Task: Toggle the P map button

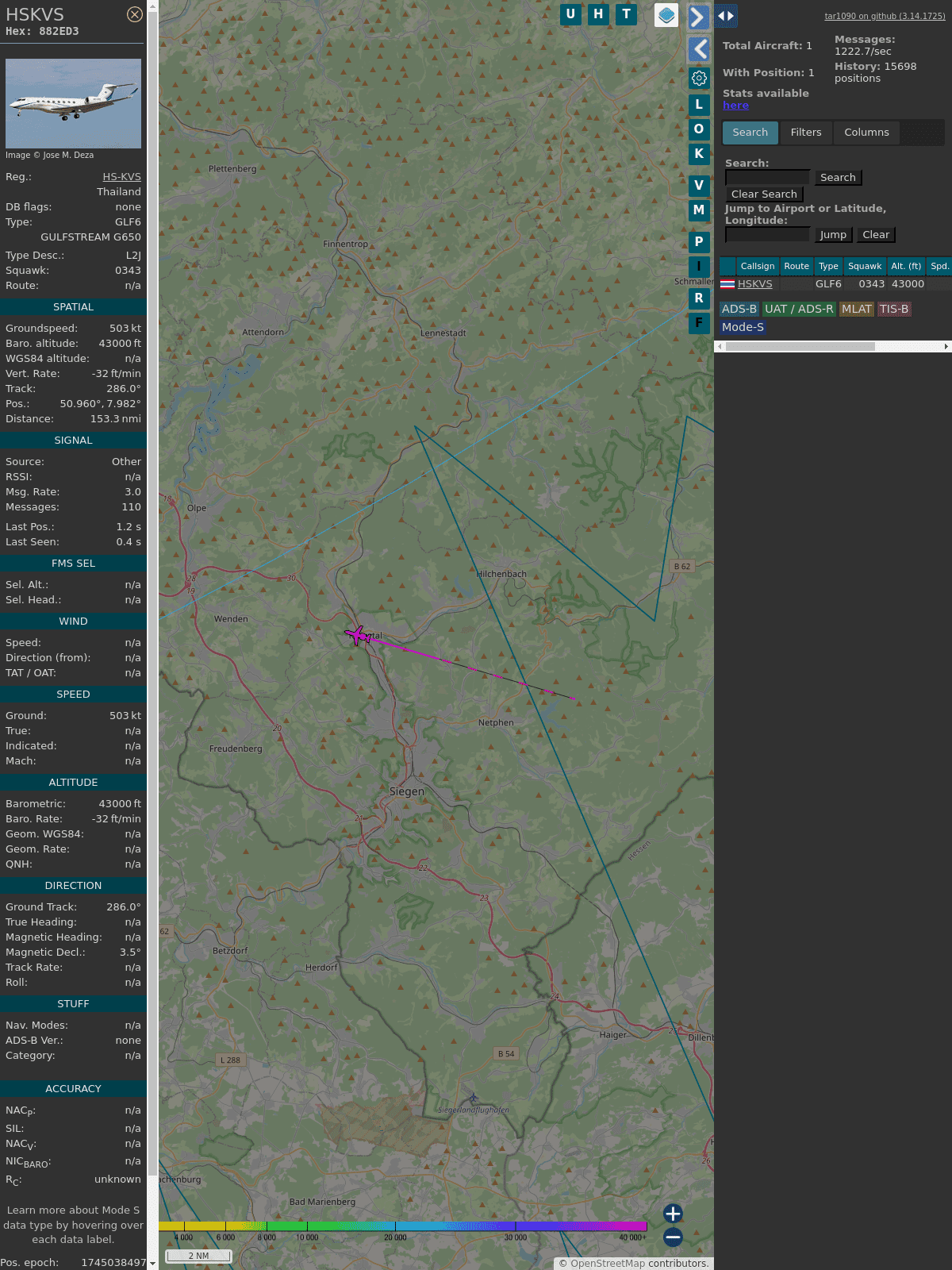Action: tap(699, 242)
